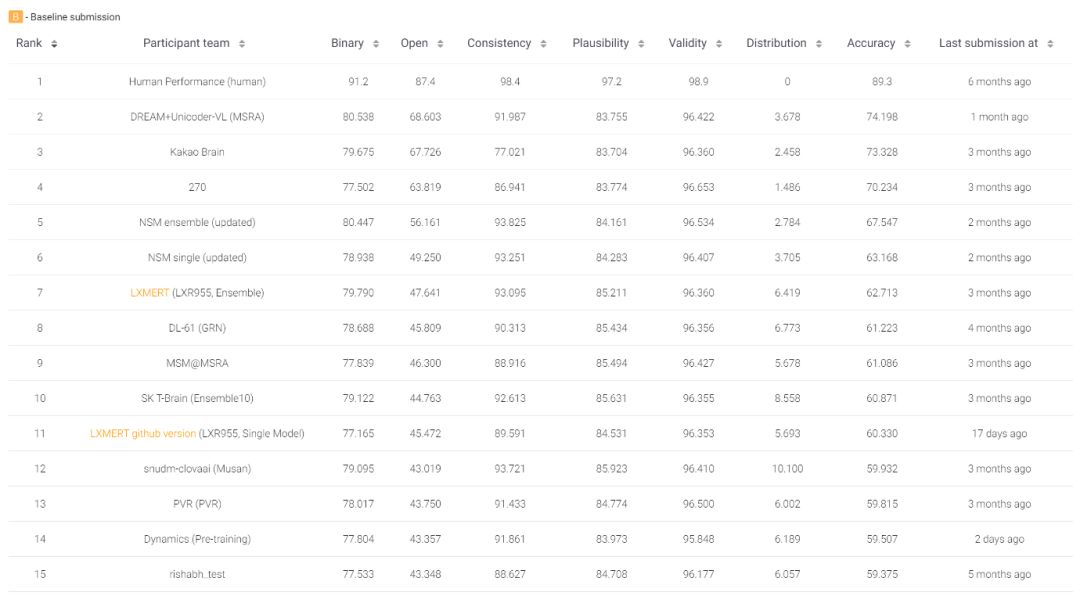The width and height of the screenshot is (1080, 596).
Task: Select the Dynamics (Pre-training) team entry
Action: coord(197,539)
